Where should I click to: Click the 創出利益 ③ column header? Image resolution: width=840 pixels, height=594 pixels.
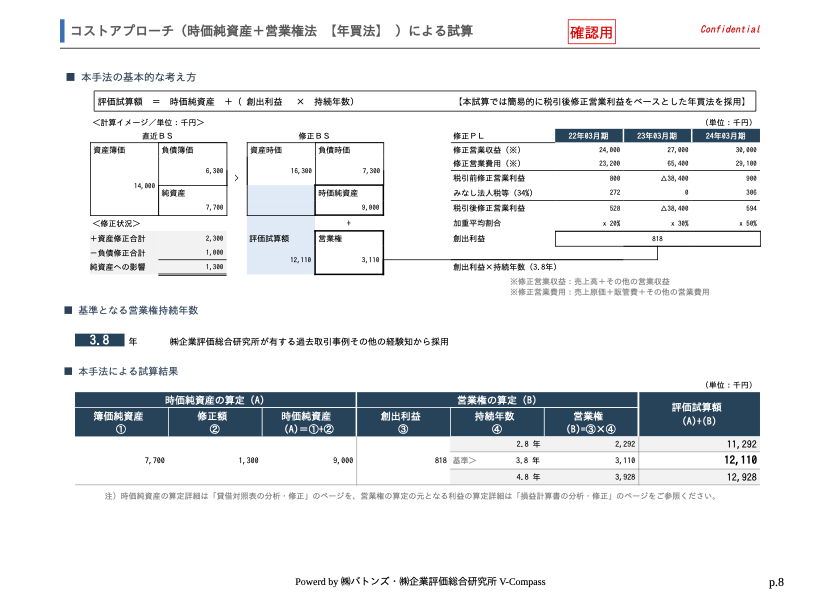click(403, 422)
